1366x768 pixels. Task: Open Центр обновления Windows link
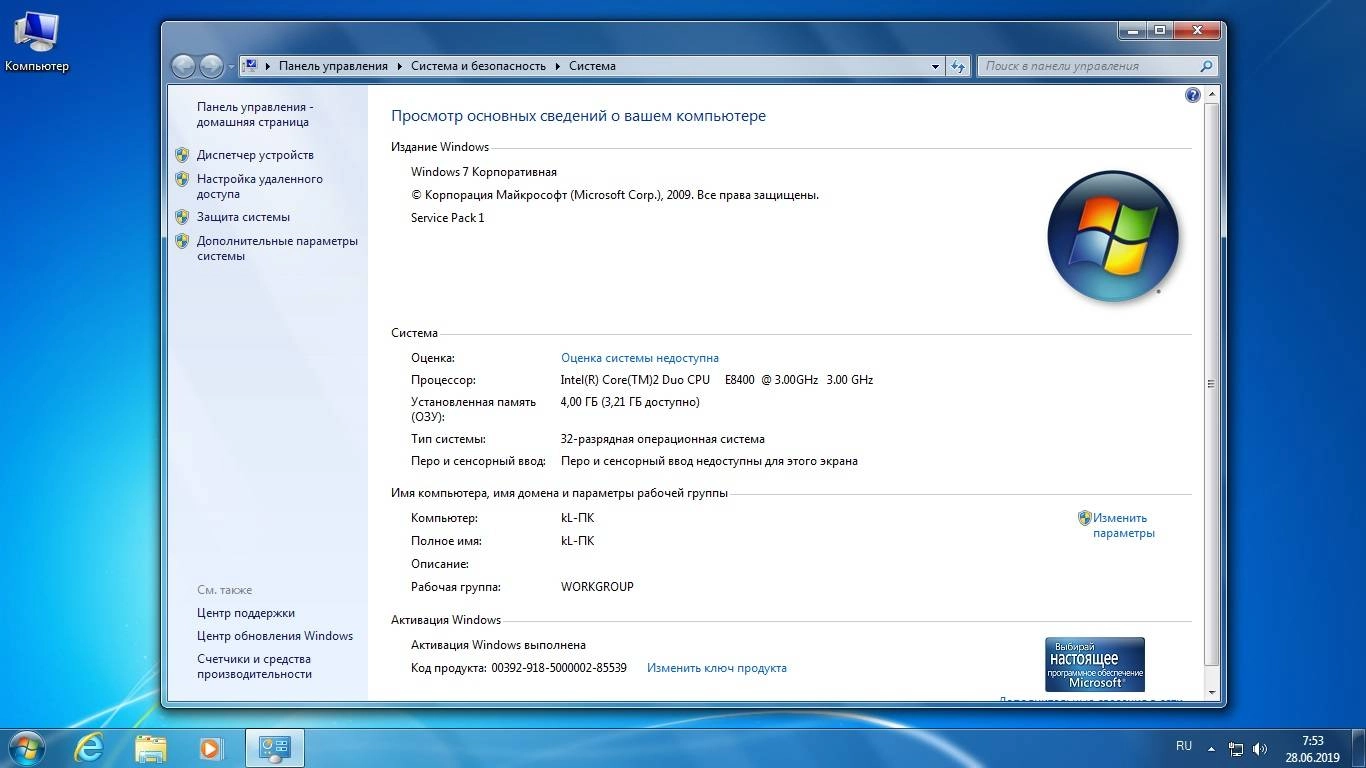click(275, 636)
